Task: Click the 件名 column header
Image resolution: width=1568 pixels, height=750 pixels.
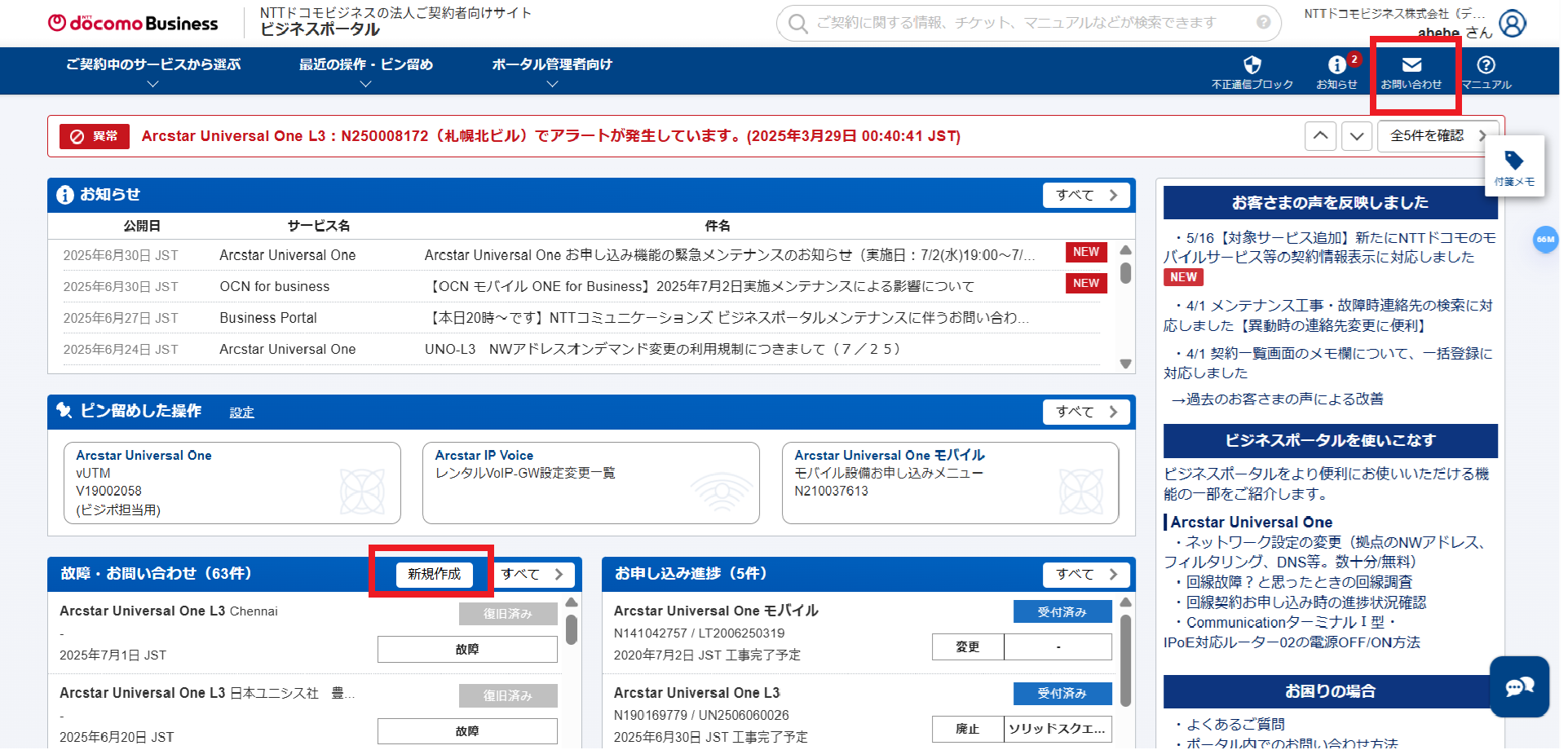Action: coord(718,227)
